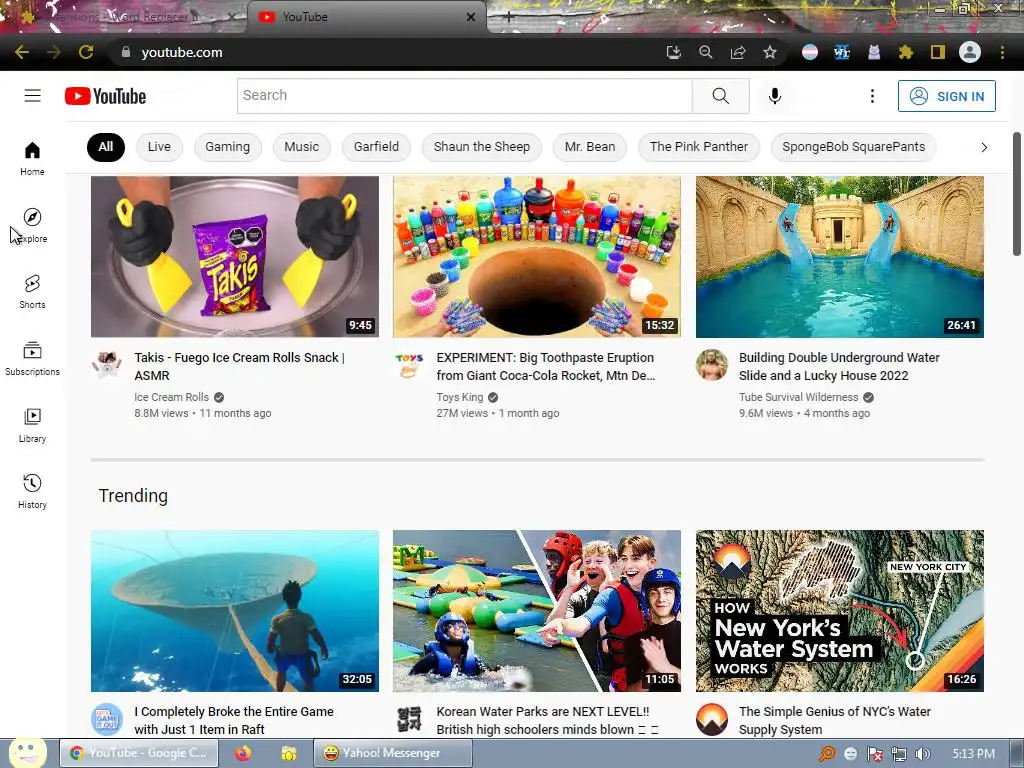1024x768 pixels.
Task: Open Library in the sidebar
Action: [x=32, y=425]
